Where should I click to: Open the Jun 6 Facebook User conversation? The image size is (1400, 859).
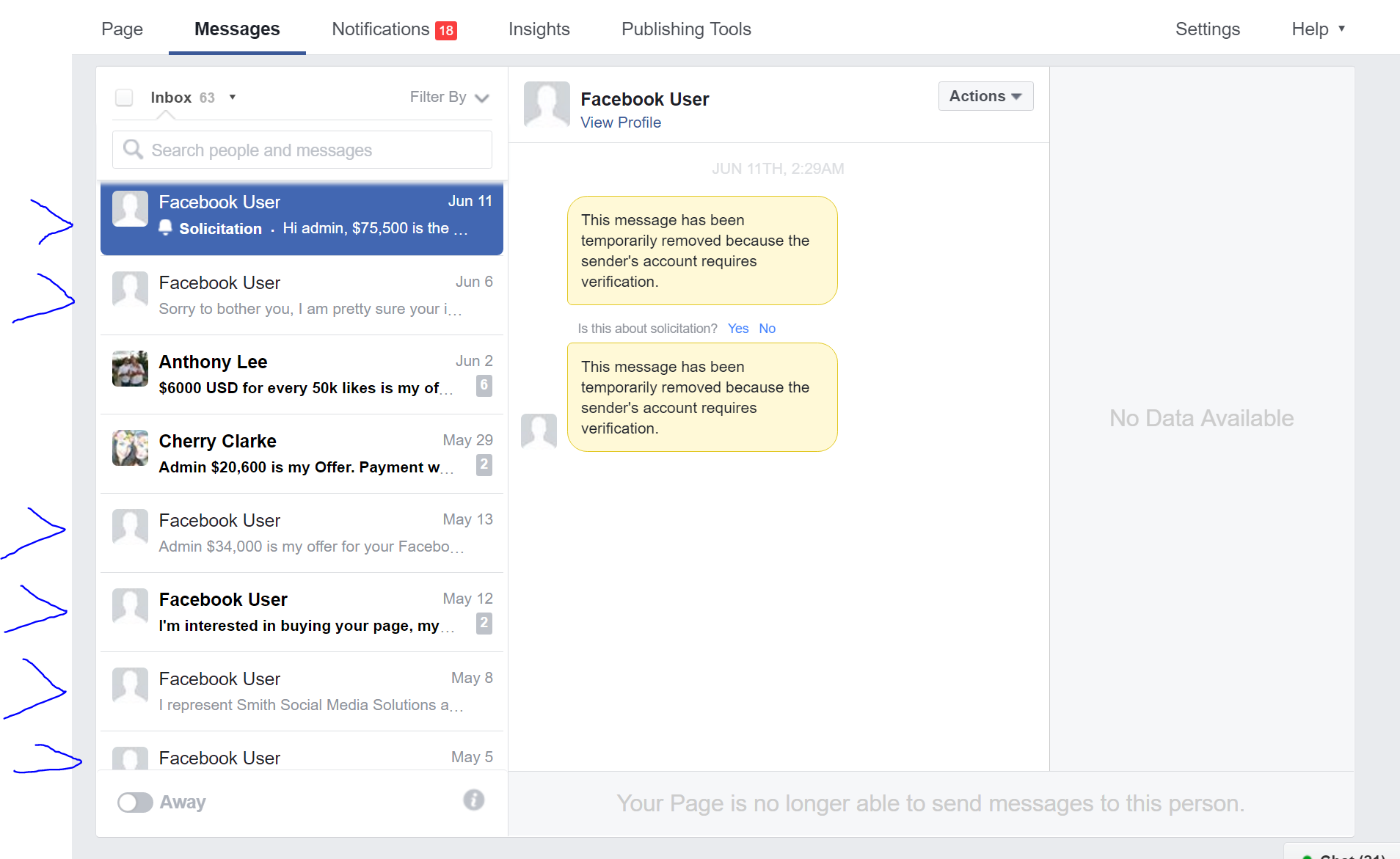pyautogui.click(x=302, y=296)
